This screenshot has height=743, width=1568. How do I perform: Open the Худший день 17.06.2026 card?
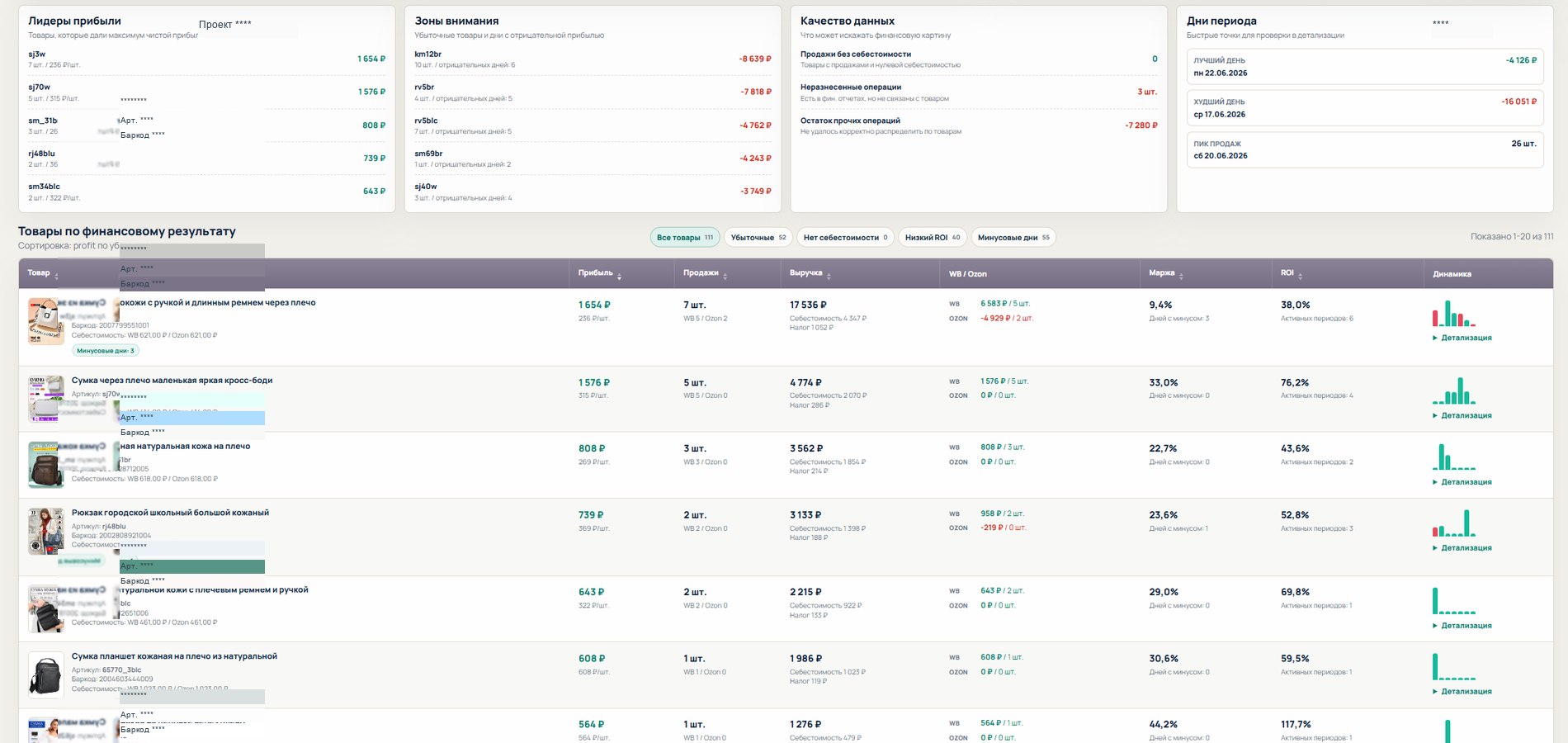1365,108
